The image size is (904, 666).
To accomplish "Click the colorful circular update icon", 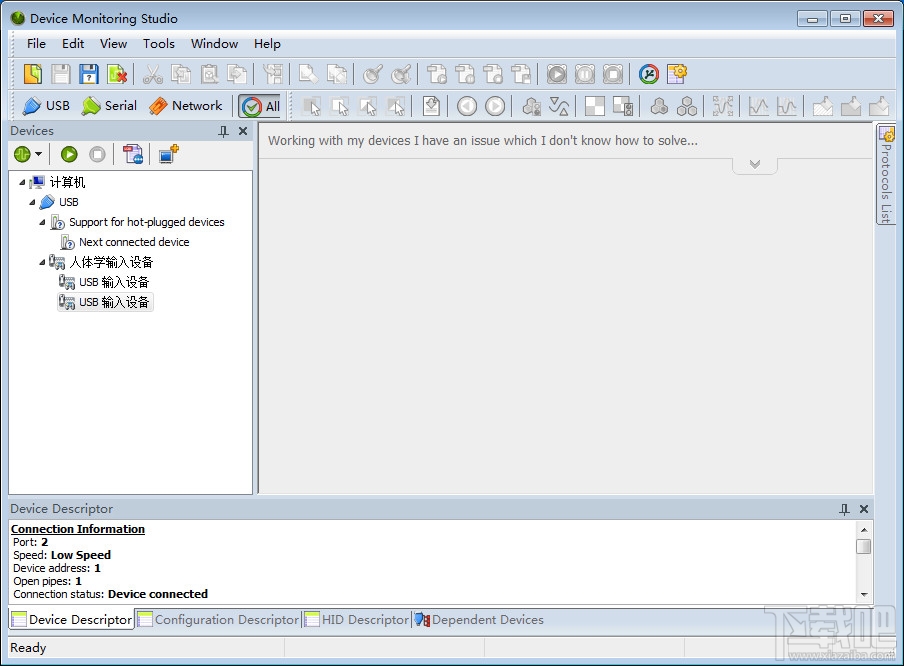I will point(649,74).
